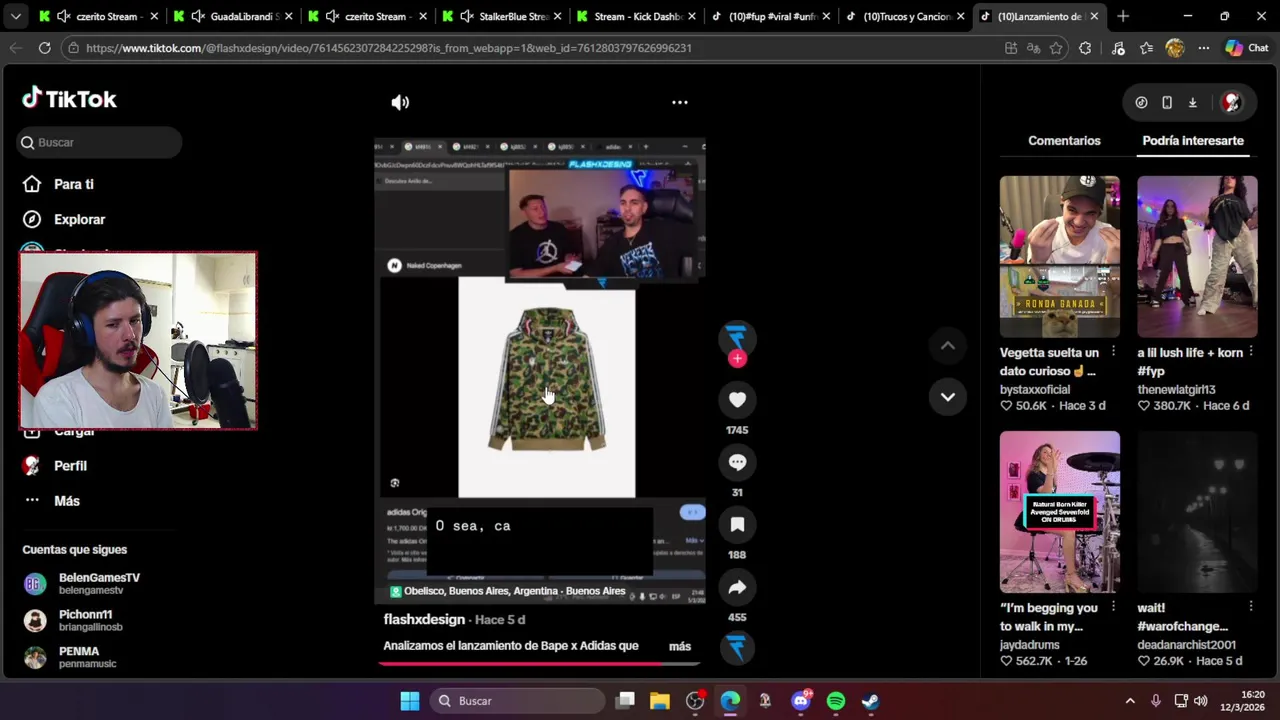Image resolution: width=1280 pixels, height=720 pixels.
Task: Open the Windows Start menu
Action: [410, 701]
